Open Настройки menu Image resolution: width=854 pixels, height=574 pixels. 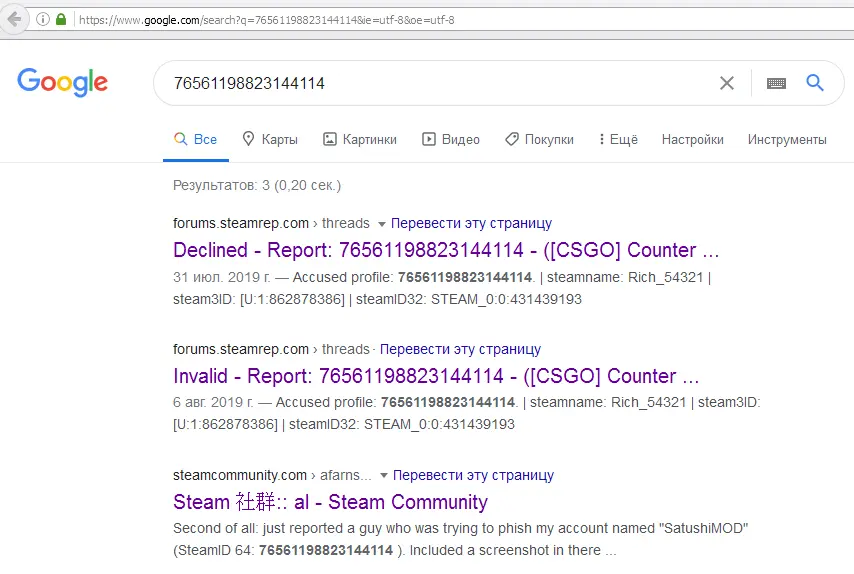(693, 139)
